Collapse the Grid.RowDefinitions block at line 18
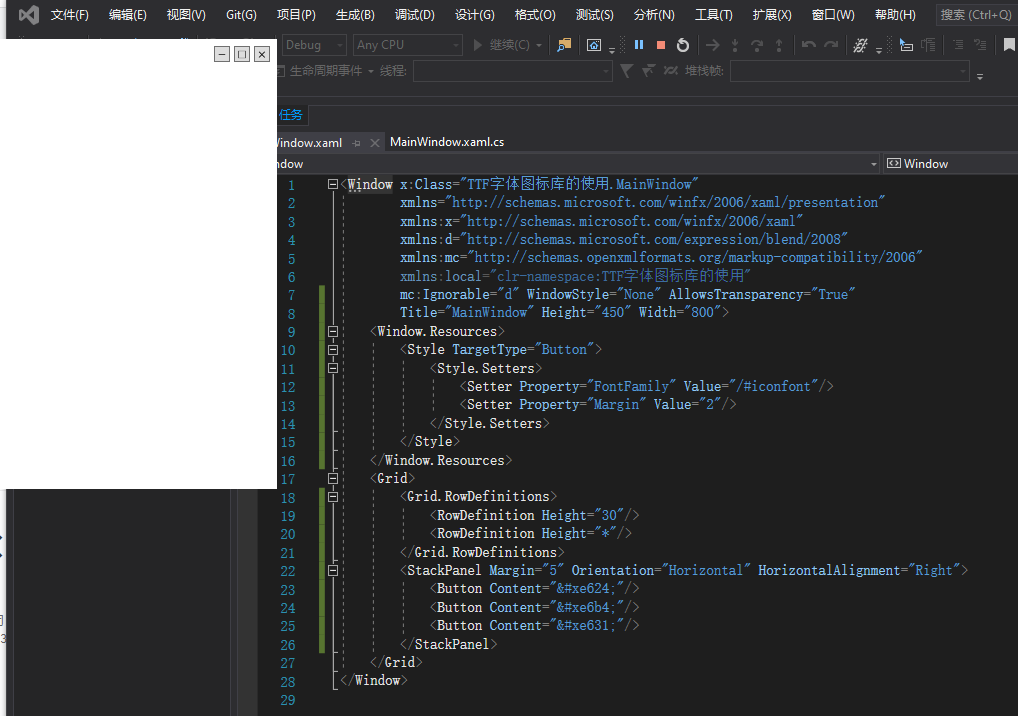 333,497
